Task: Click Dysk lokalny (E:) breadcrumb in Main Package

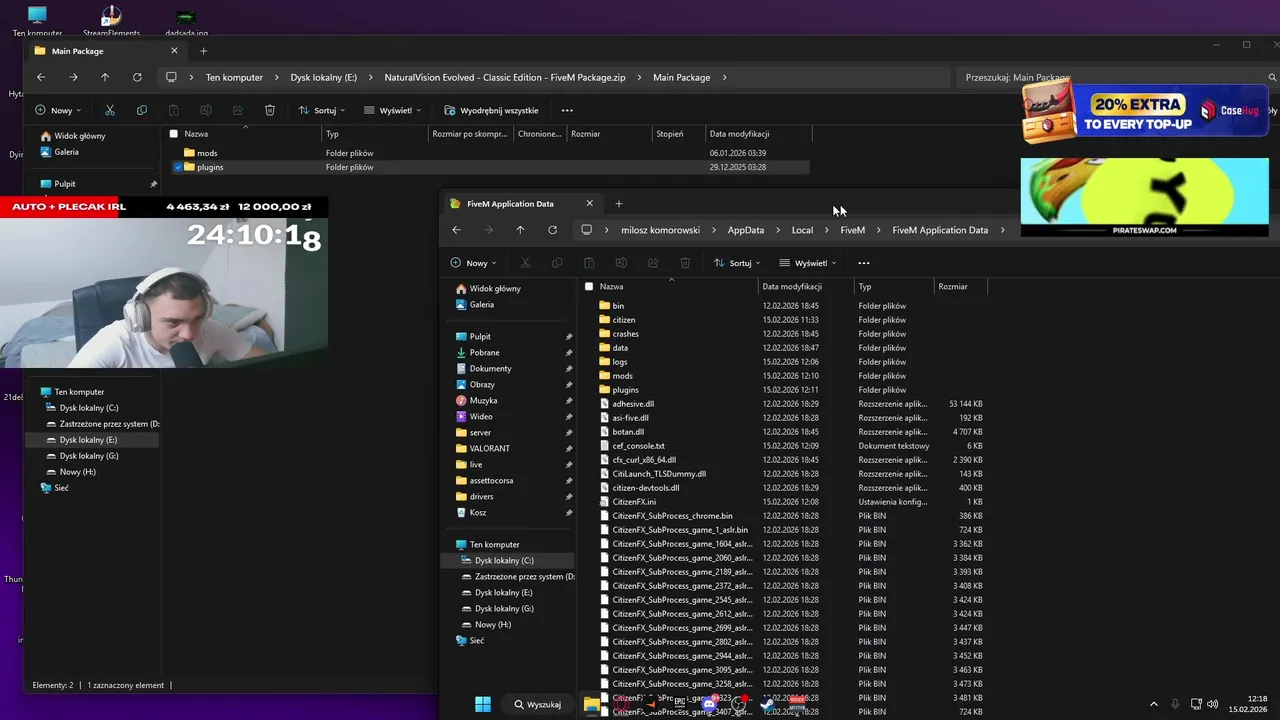Action: pyautogui.click(x=324, y=77)
